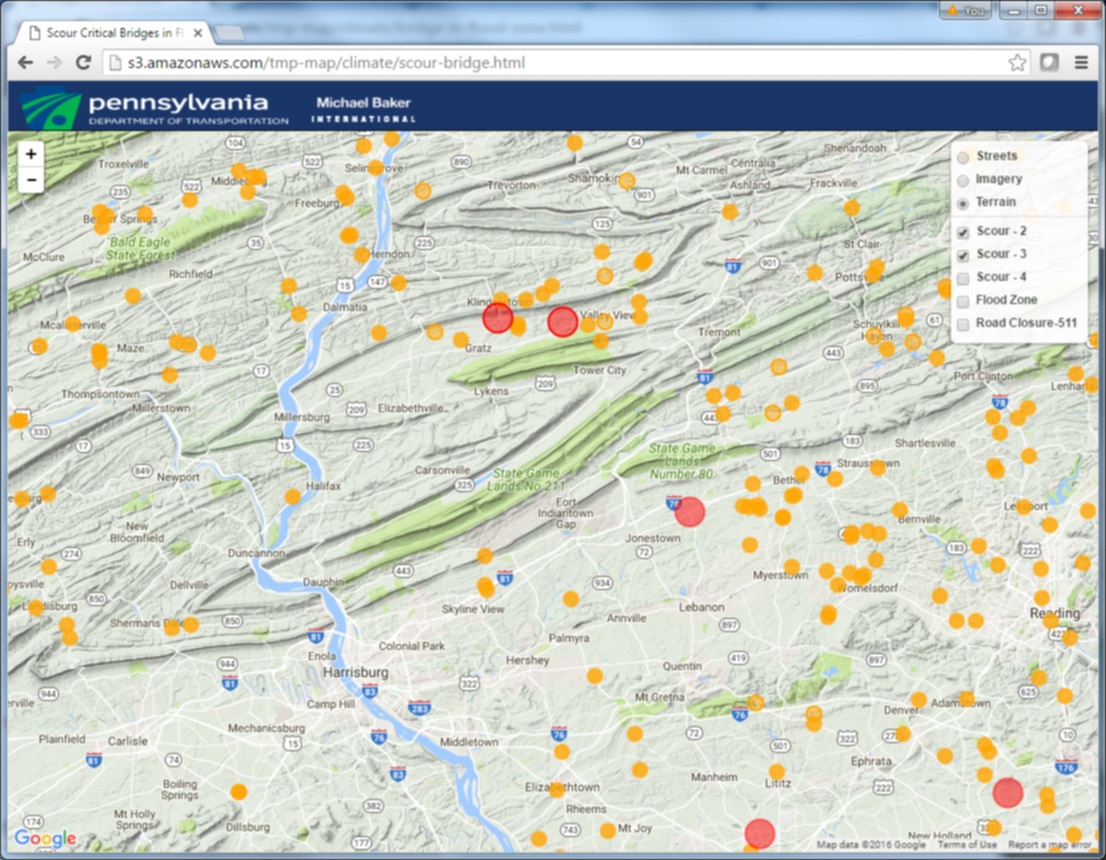Click the red marker left of Valley View
1106x860 pixels.
coord(563,322)
